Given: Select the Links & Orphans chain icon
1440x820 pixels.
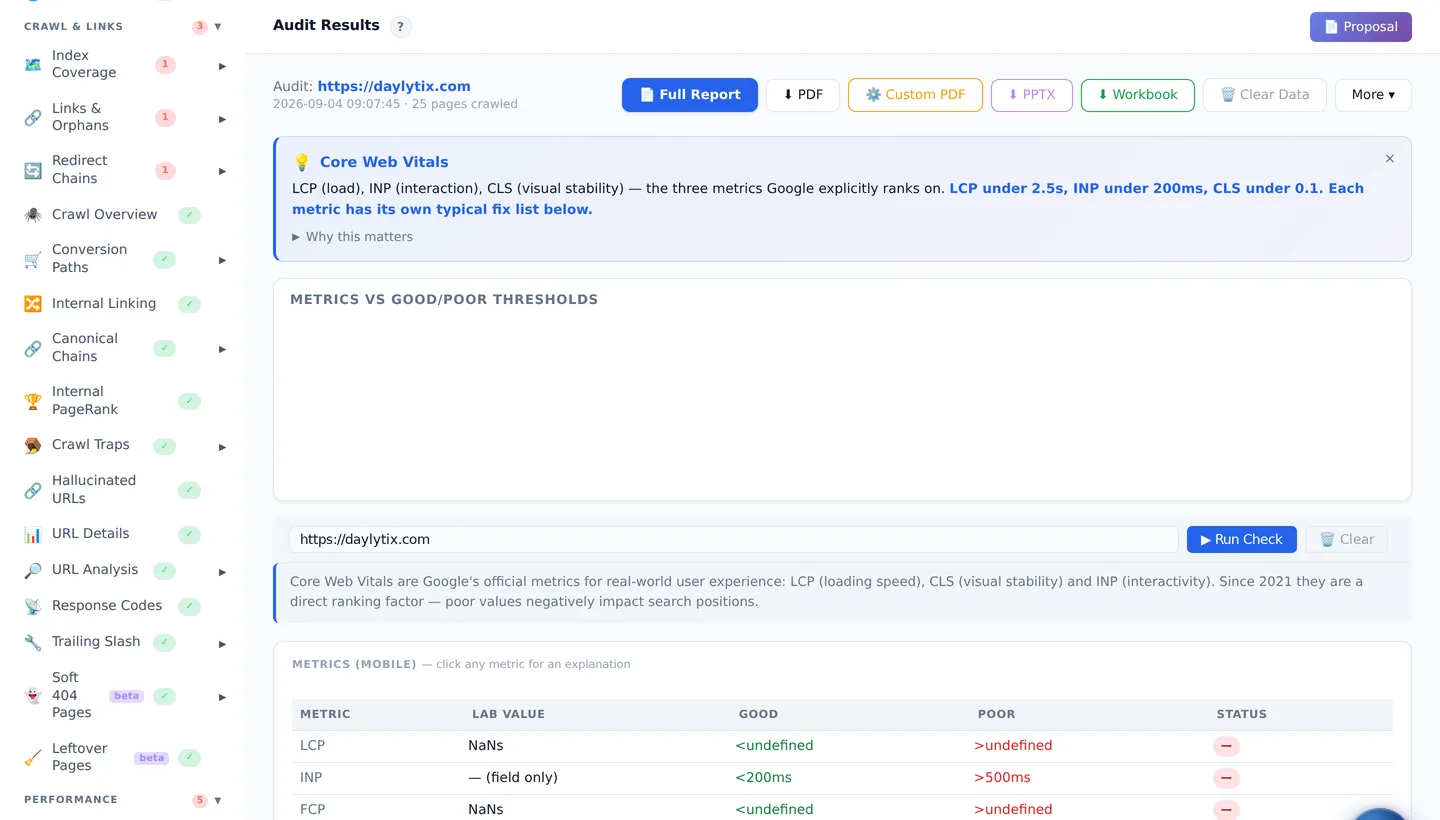Looking at the screenshot, I should [x=33, y=117].
